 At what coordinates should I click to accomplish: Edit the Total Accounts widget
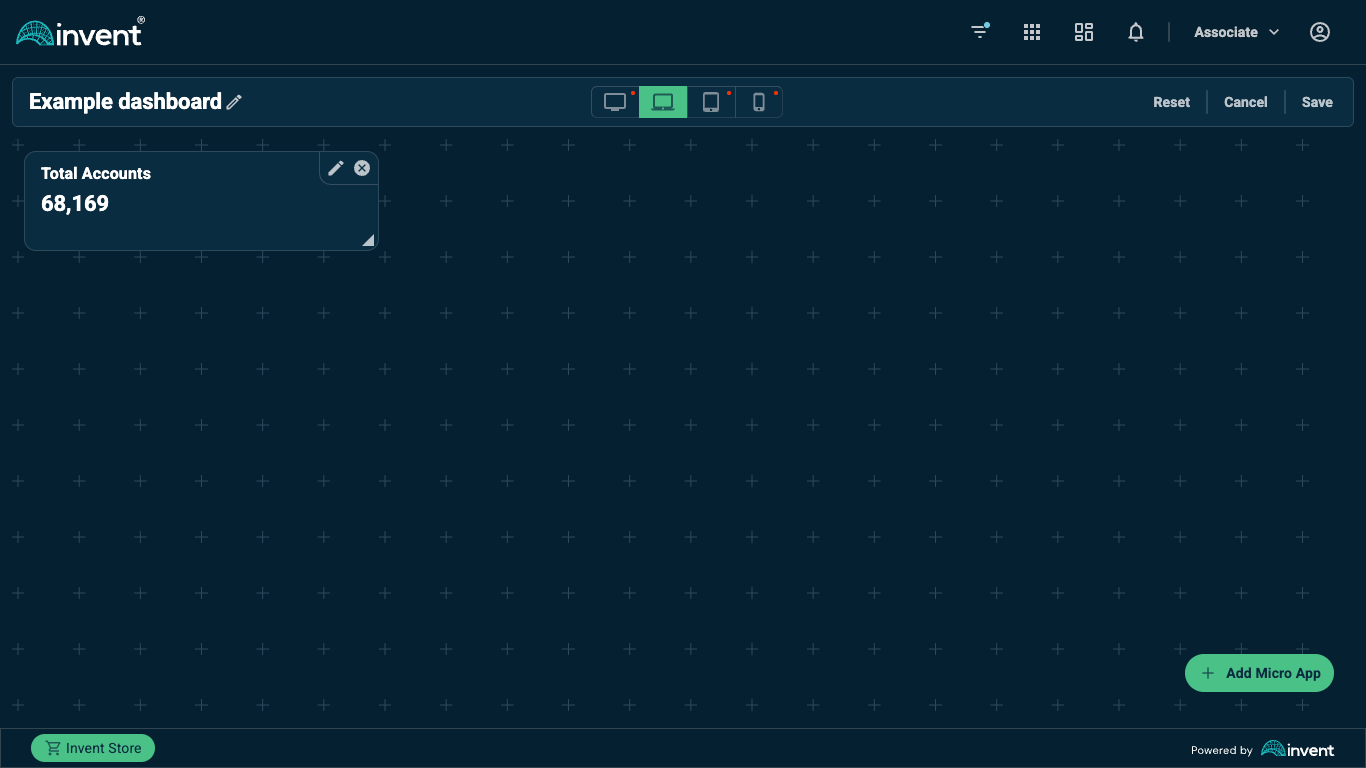click(x=335, y=168)
